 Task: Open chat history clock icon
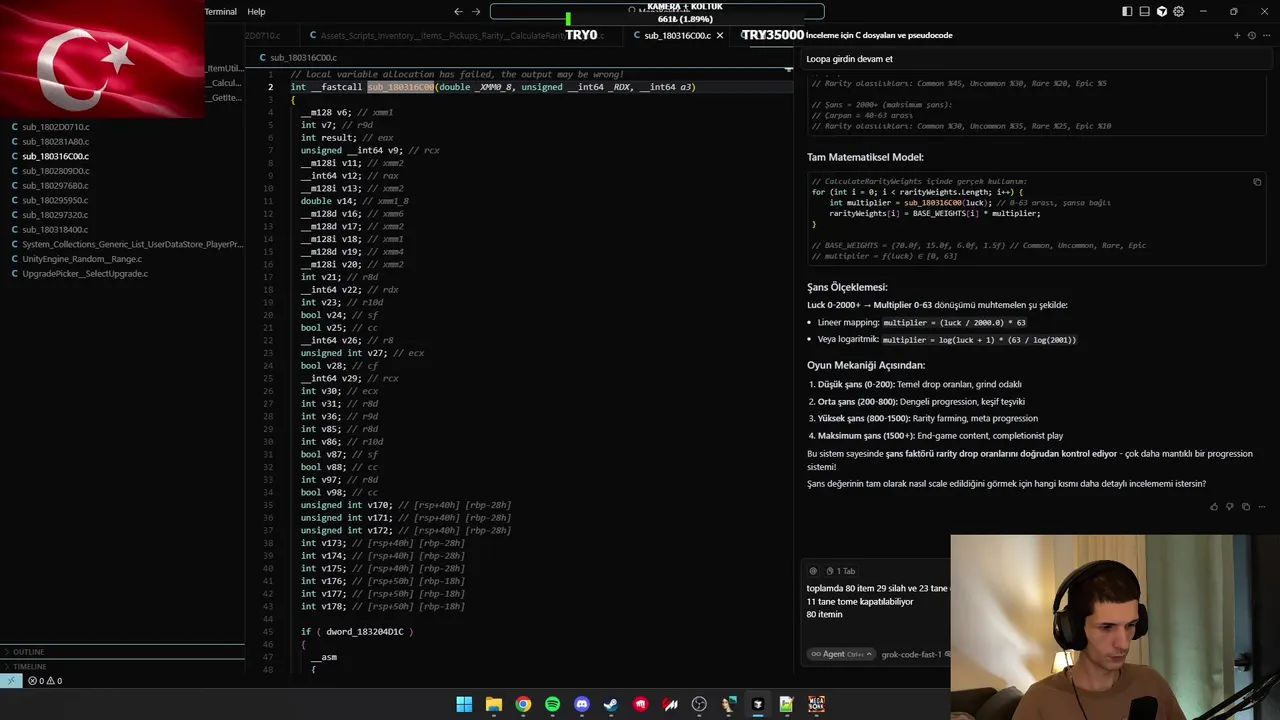[1251, 35]
